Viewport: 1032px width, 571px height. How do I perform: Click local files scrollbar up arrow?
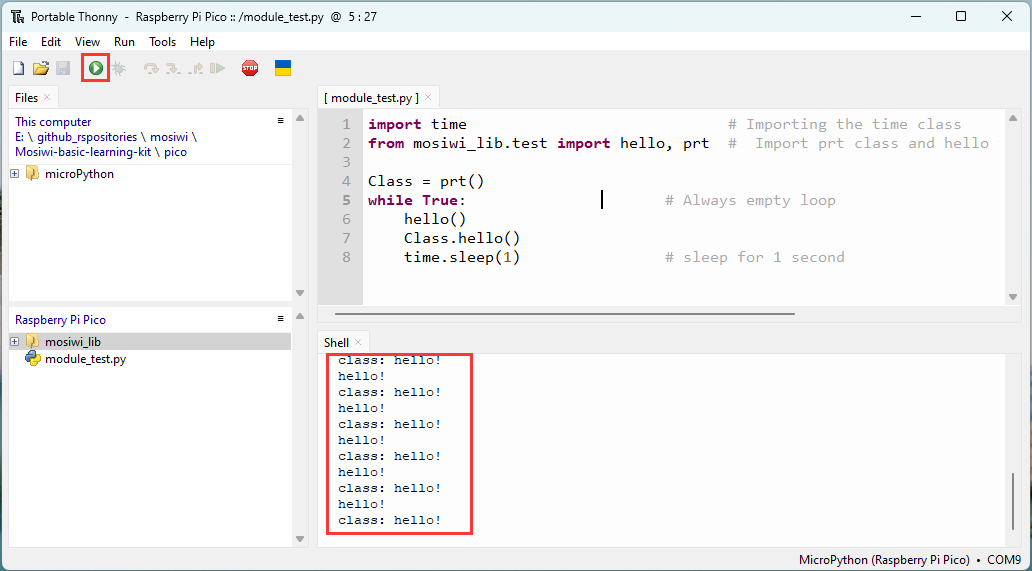tap(300, 118)
